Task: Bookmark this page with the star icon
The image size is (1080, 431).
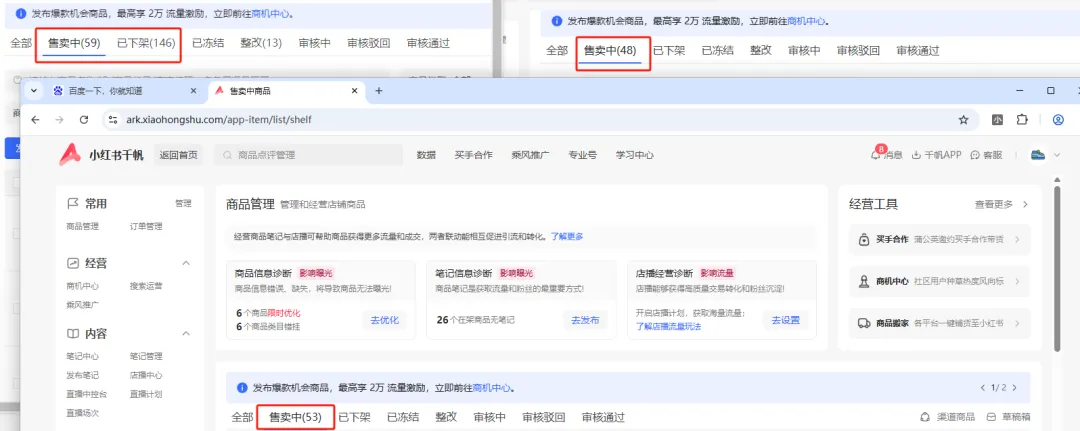Action: click(963, 120)
